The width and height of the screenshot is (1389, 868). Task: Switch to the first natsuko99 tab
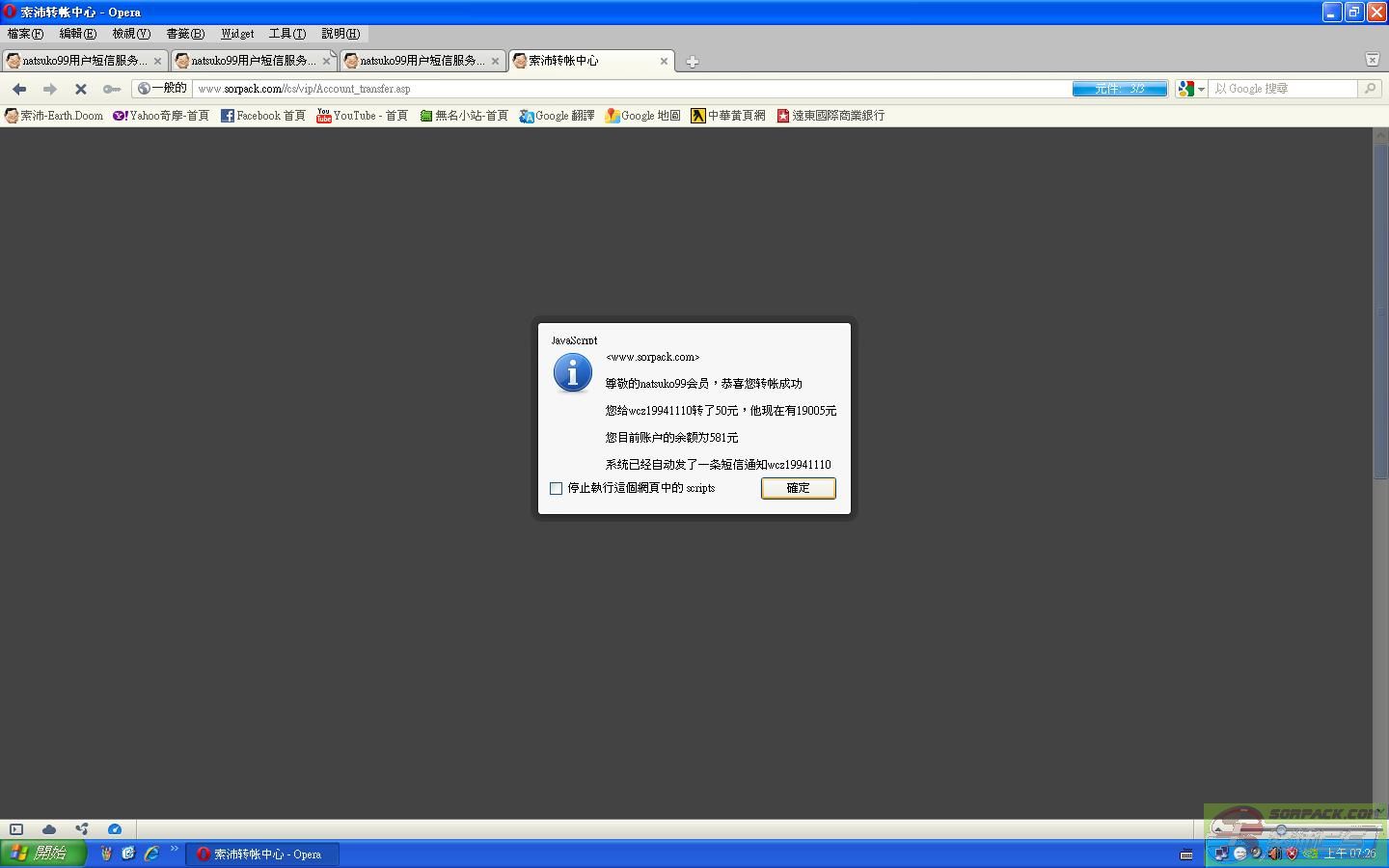point(84,61)
